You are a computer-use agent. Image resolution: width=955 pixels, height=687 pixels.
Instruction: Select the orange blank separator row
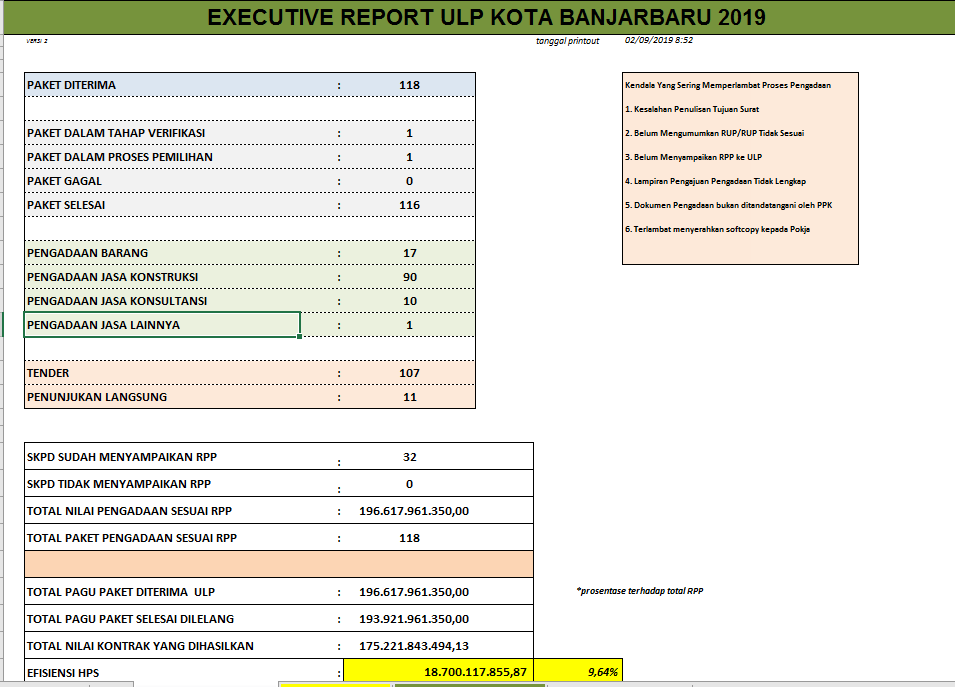pos(278,564)
